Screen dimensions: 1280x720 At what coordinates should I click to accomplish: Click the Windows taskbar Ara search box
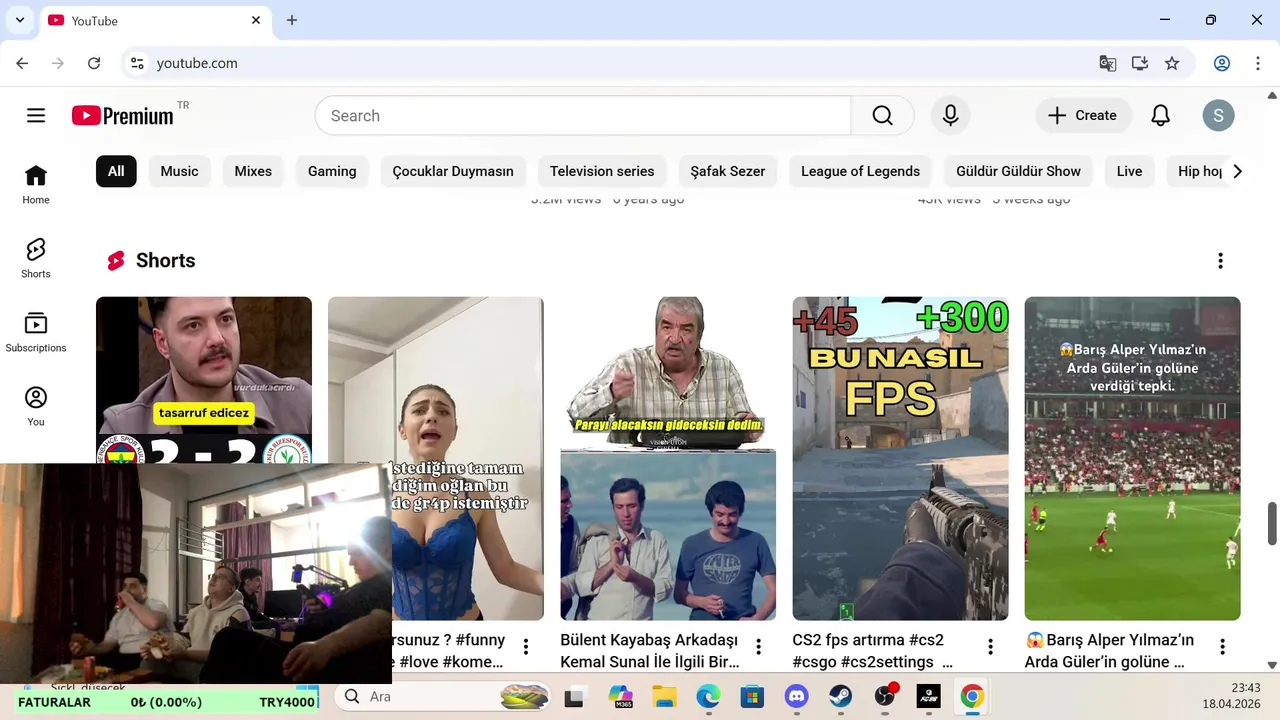click(x=444, y=697)
